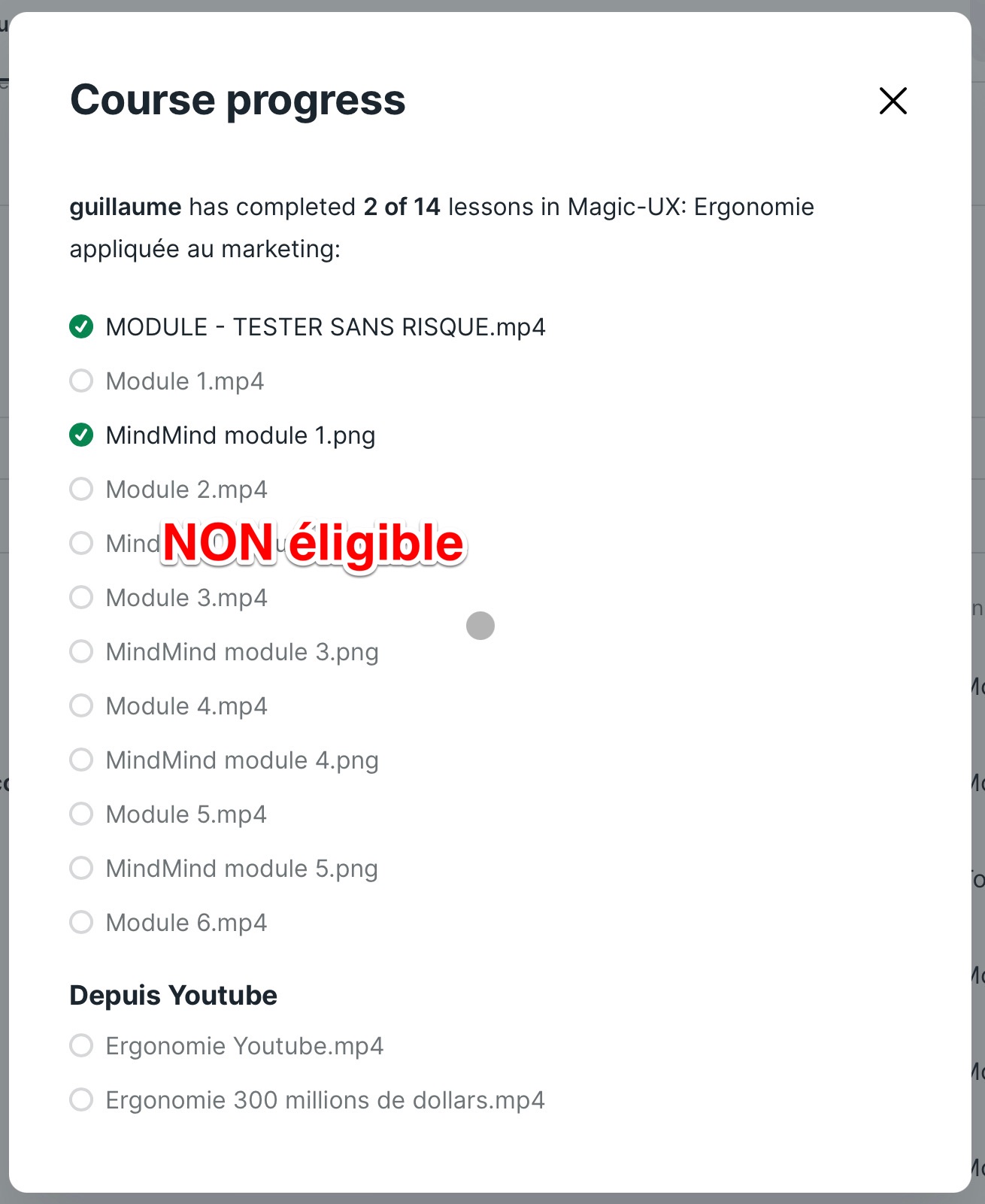Click green checkmark for MODULE - TESTER SANS RISQUE
The height and width of the screenshot is (1204, 985).
click(x=81, y=327)
